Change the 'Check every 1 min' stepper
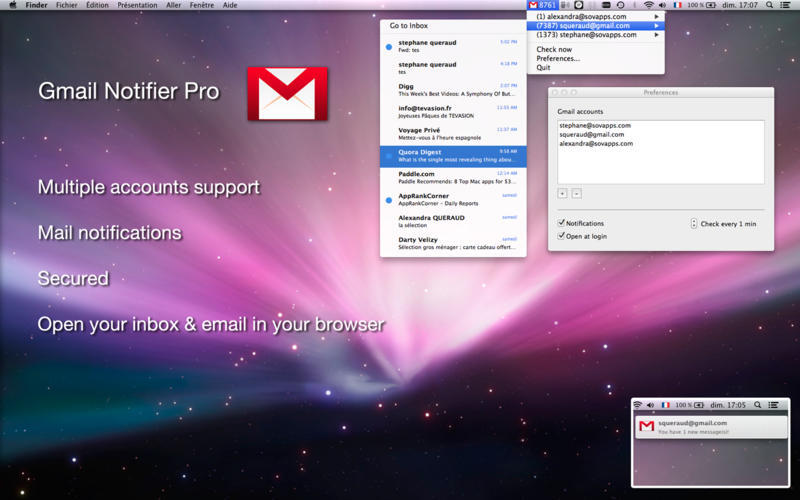Viewport: 800px width, 500px height. click(693, 223)
